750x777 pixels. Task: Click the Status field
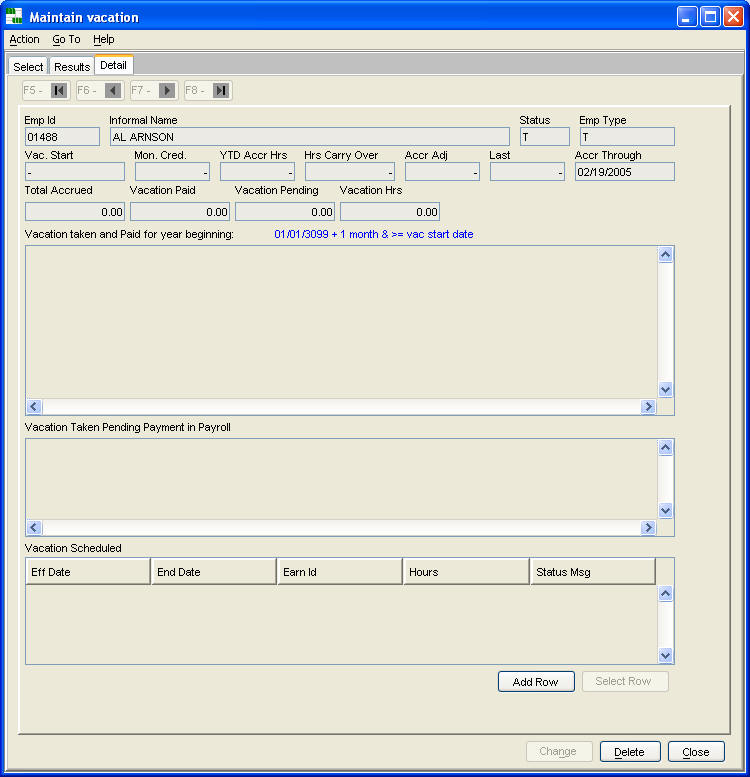click(544, 137)
